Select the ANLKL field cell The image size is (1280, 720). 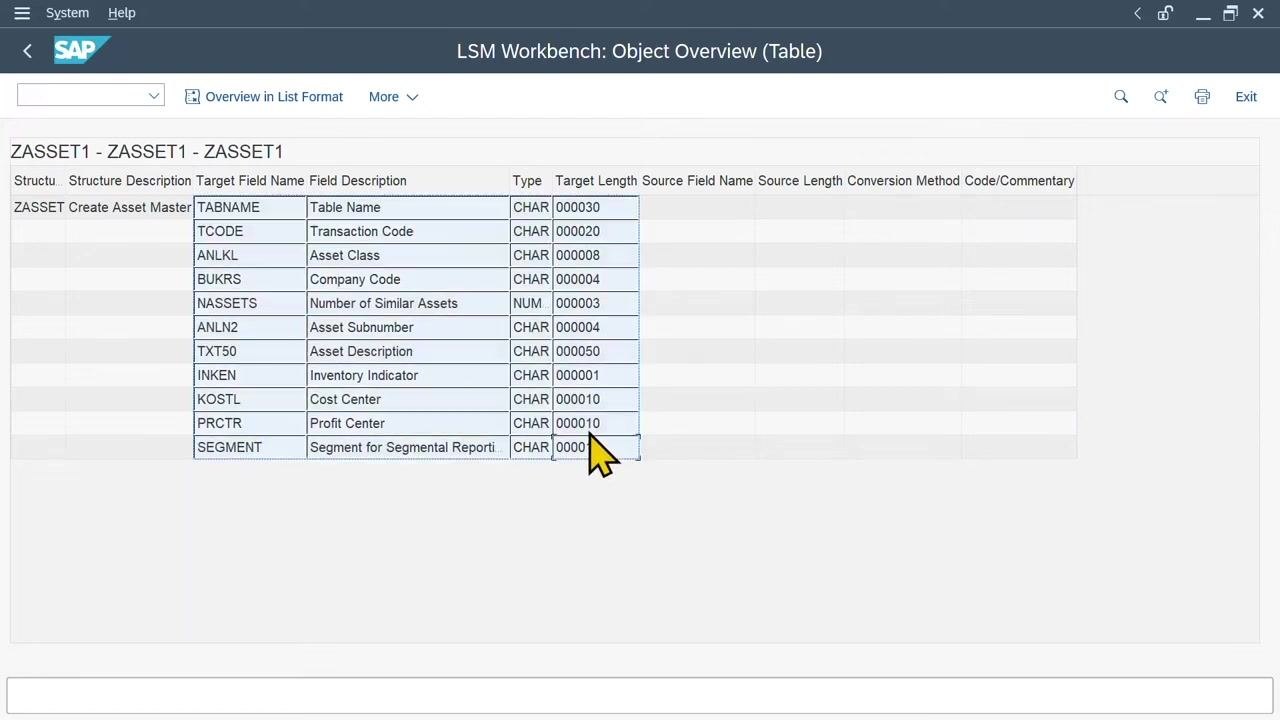(x=250, y=255)
